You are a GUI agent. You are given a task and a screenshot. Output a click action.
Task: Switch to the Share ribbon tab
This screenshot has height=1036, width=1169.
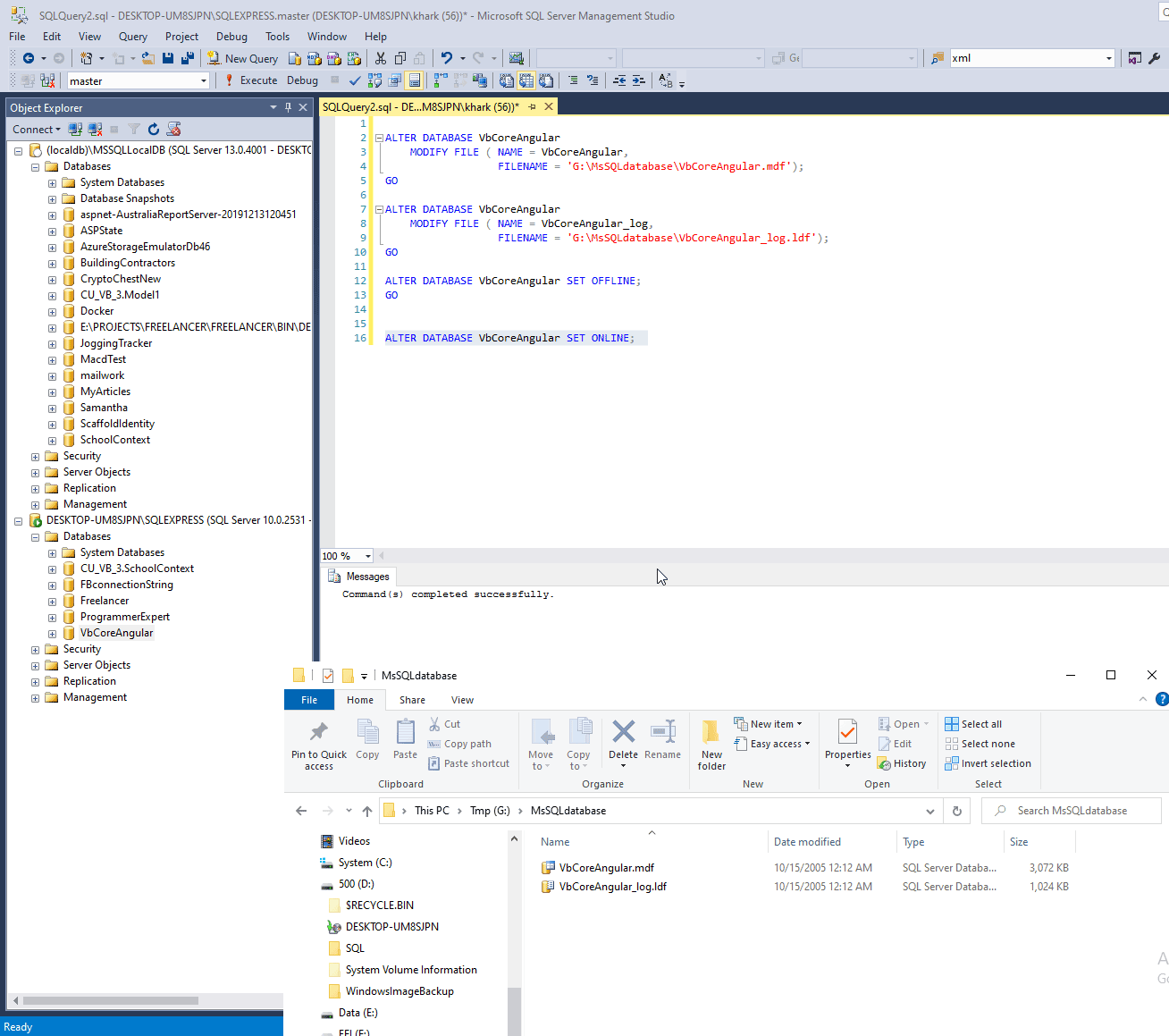[412, 700]
